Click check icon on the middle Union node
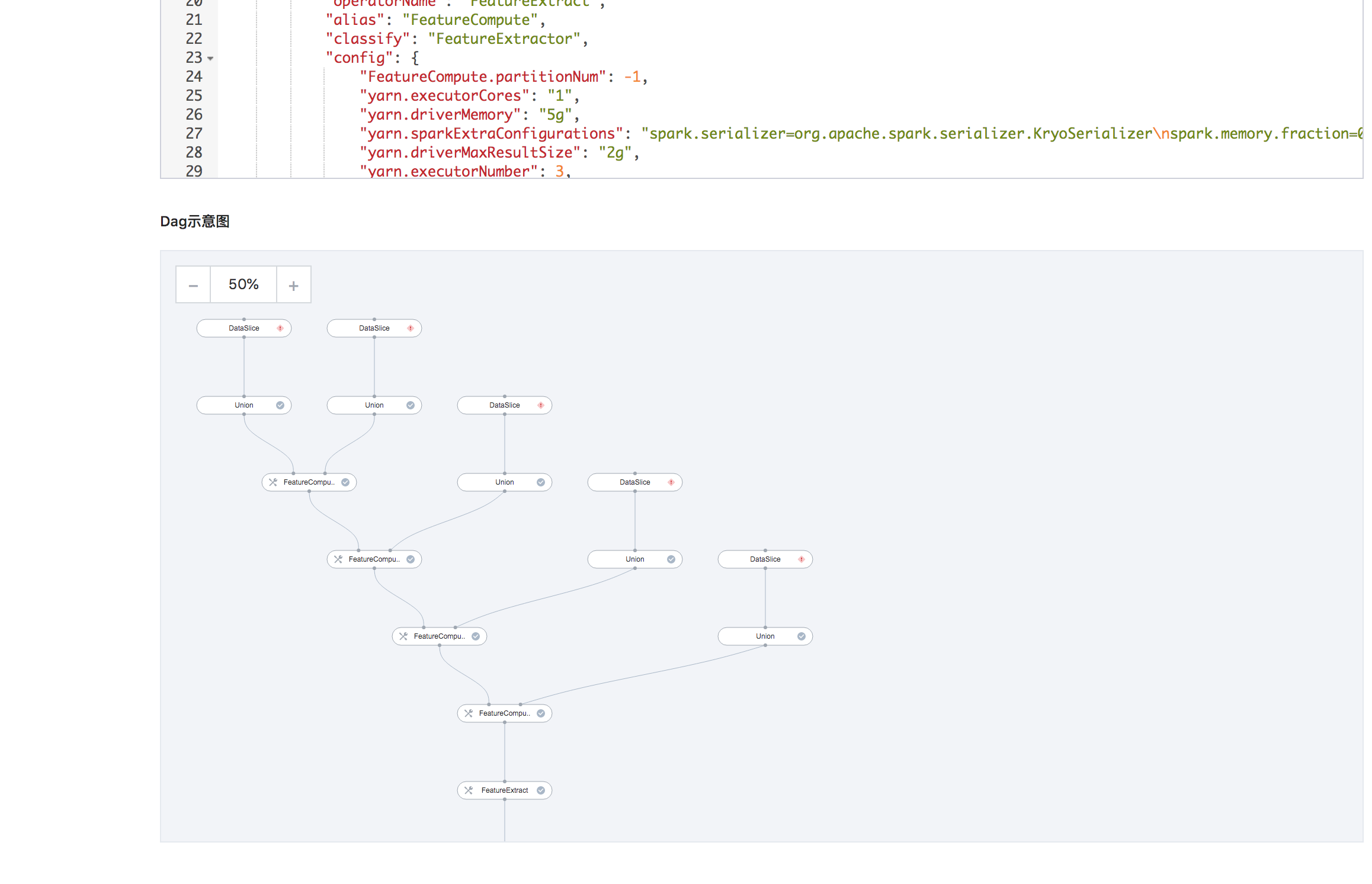Viewport: 1372px width, 884px height. coord(541,482)
